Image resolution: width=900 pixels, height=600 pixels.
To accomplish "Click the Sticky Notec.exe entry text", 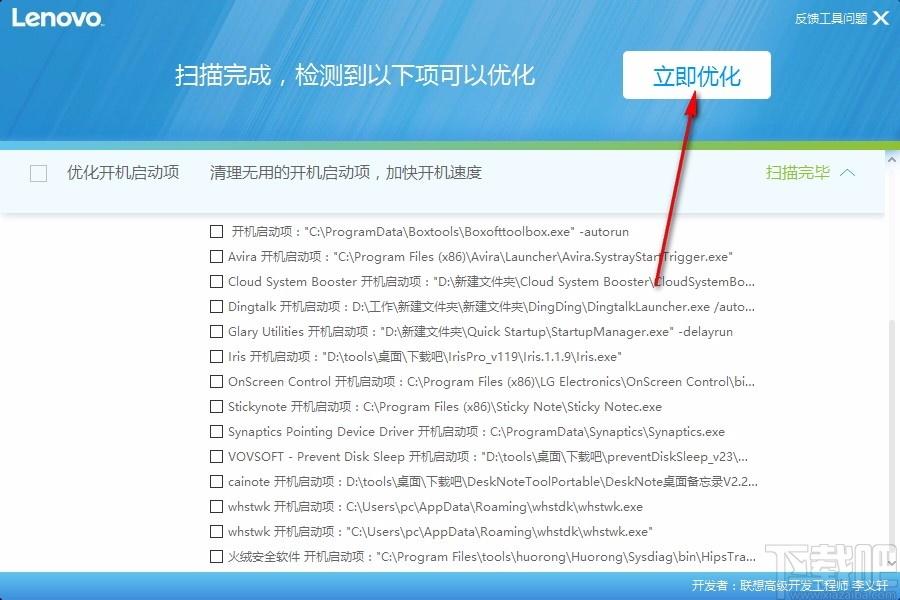I will [445, 407].
